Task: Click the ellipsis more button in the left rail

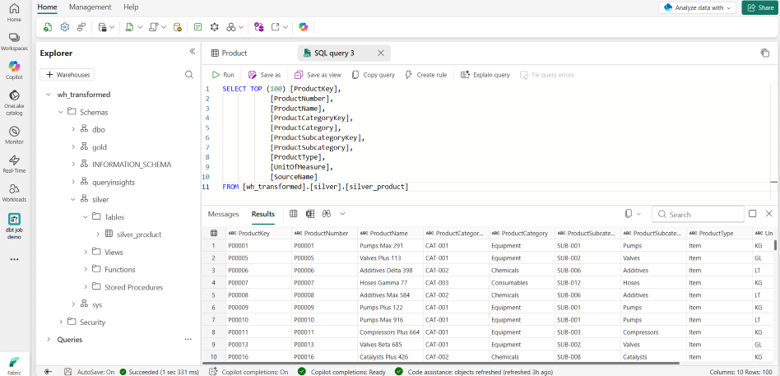Action: pos(14,259)
